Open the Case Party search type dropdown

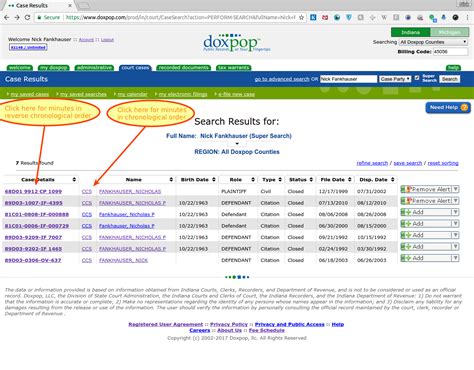click(x=395, y=79)
